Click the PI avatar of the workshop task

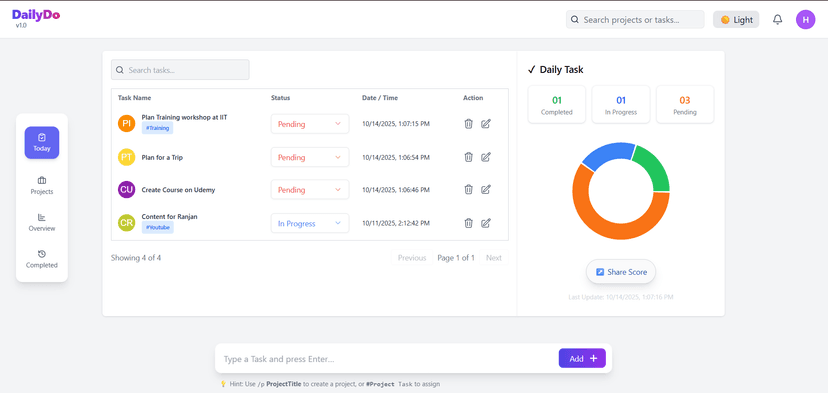point(127,124)
